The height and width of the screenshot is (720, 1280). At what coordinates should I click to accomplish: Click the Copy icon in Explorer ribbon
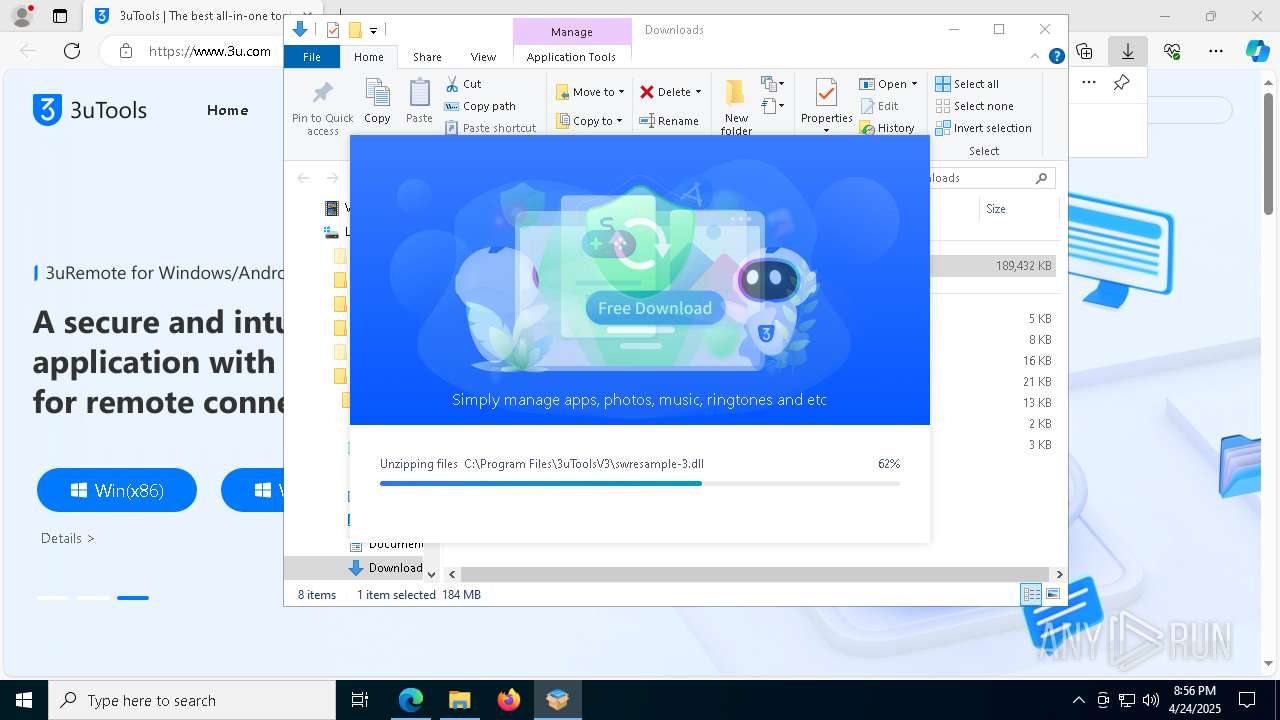tap(377, 94)
